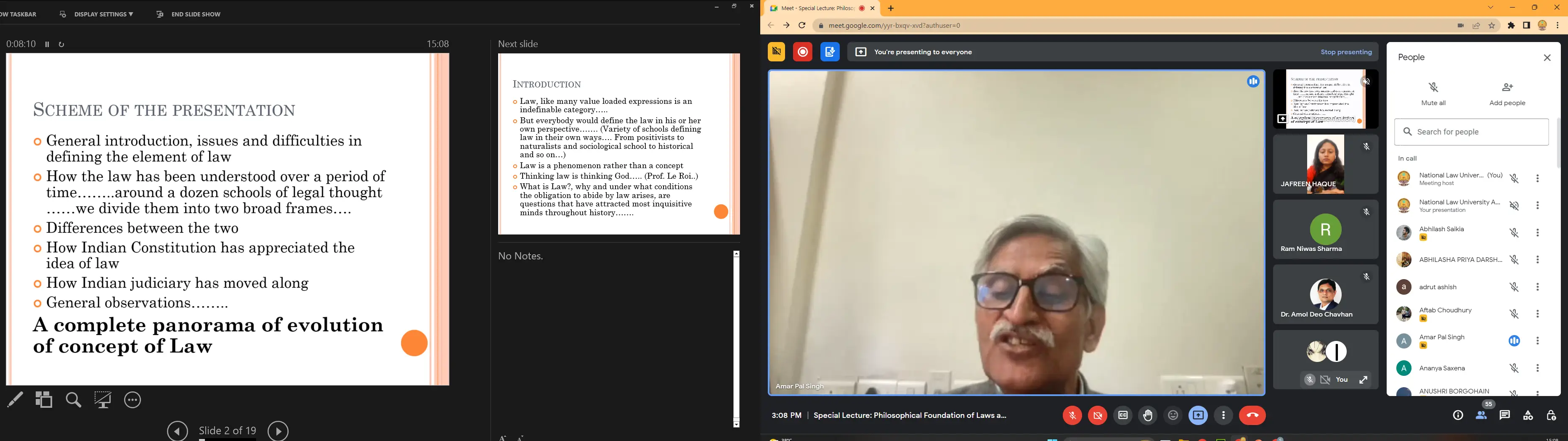Raise hand in the meeting

click(1147, 415)
